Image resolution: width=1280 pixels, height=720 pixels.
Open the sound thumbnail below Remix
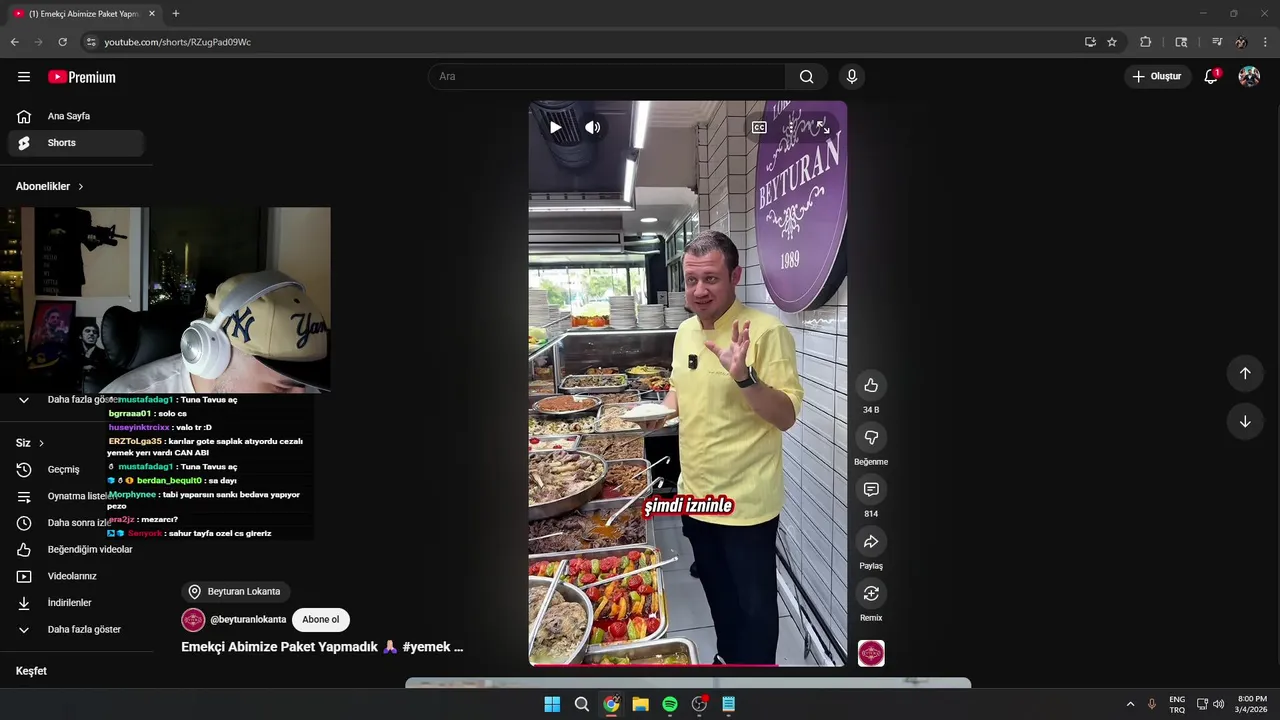[x=871, y=654]
